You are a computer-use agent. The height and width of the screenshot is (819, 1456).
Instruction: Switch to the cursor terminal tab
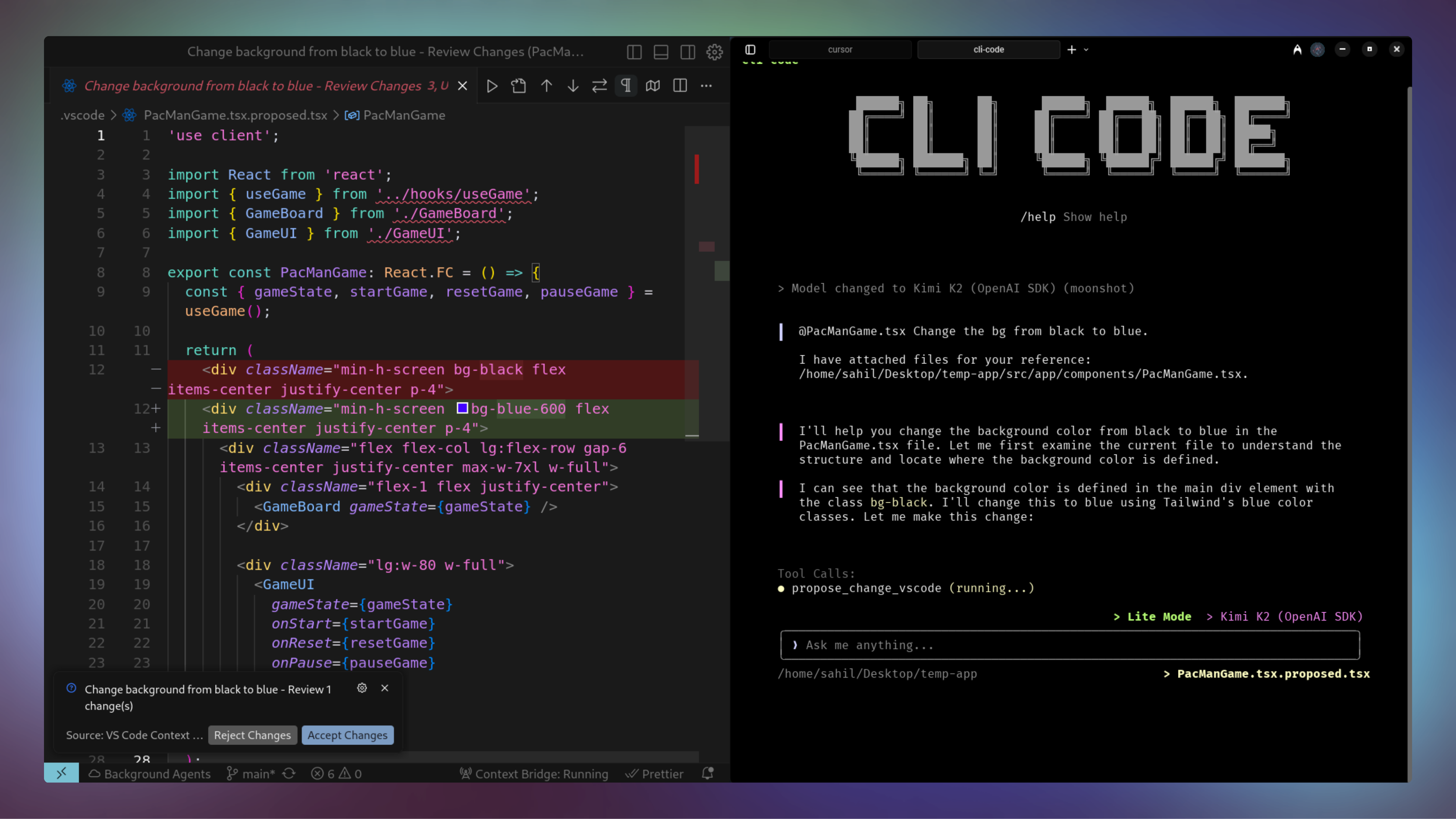point(840,49)
